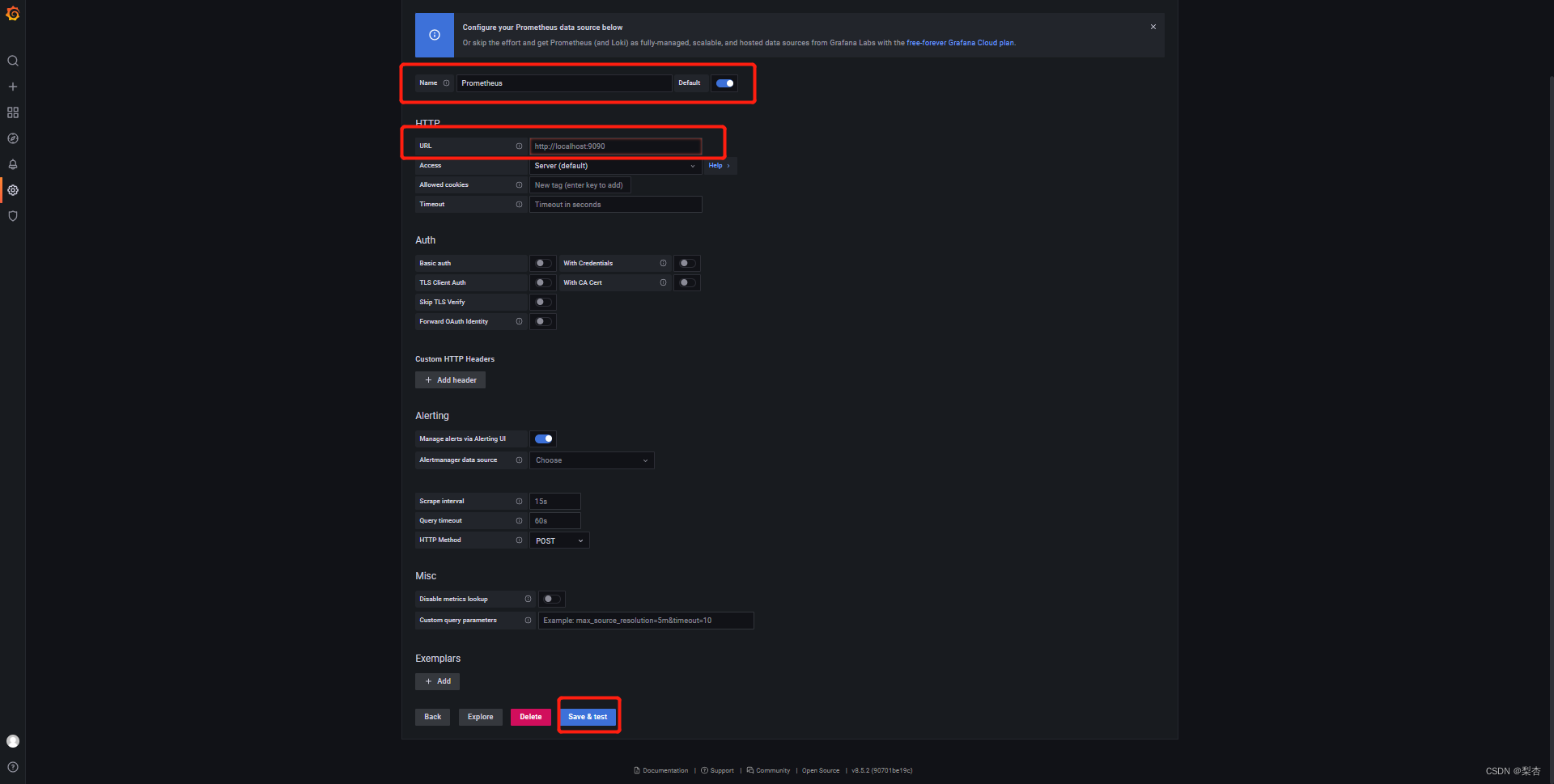Image resolution: width=1554 pixels, height=784 pixels.
Task: Toggle the Disable metrics lookup switch
Action: pos(552,600)
